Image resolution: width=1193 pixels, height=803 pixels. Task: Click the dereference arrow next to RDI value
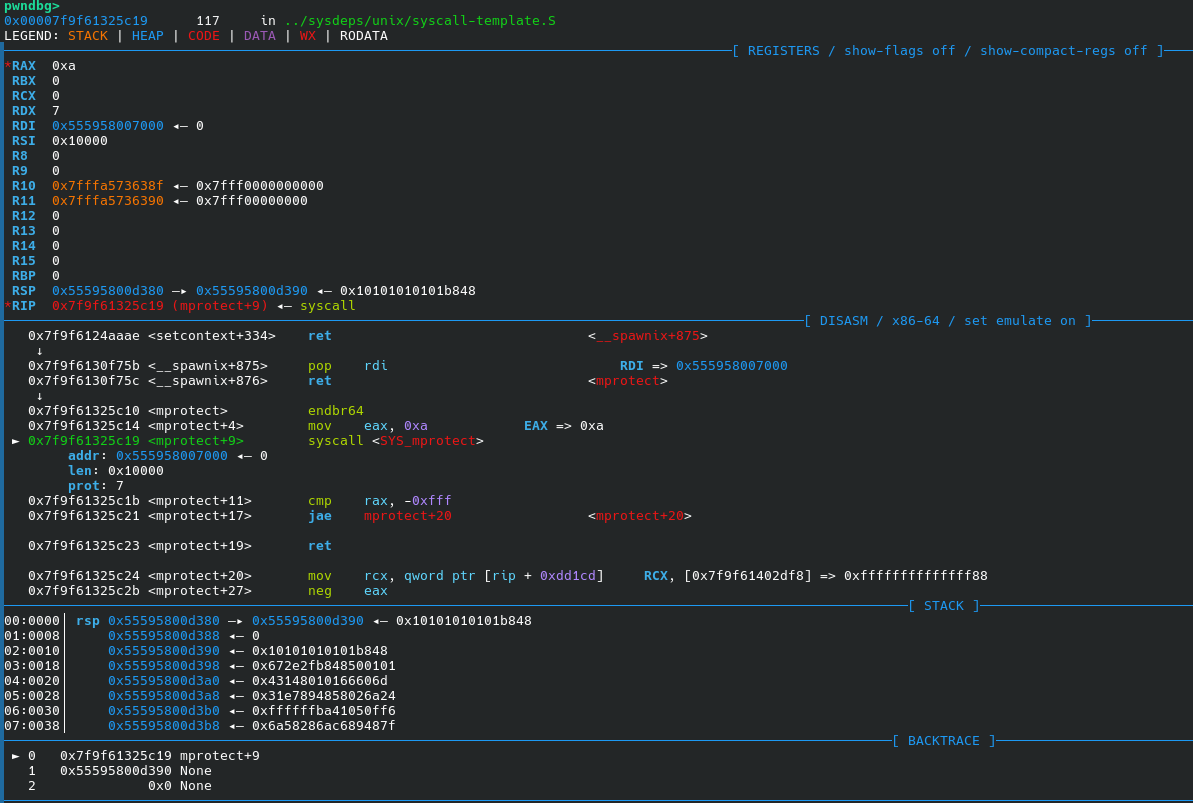[180, 126]
